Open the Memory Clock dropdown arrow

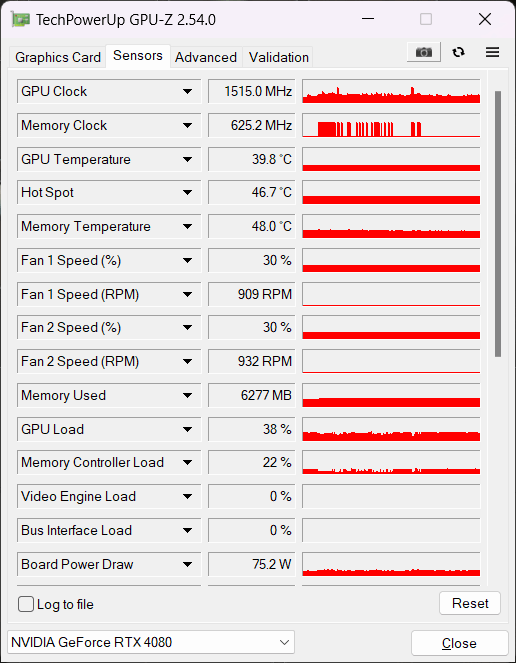pos(187,125)
